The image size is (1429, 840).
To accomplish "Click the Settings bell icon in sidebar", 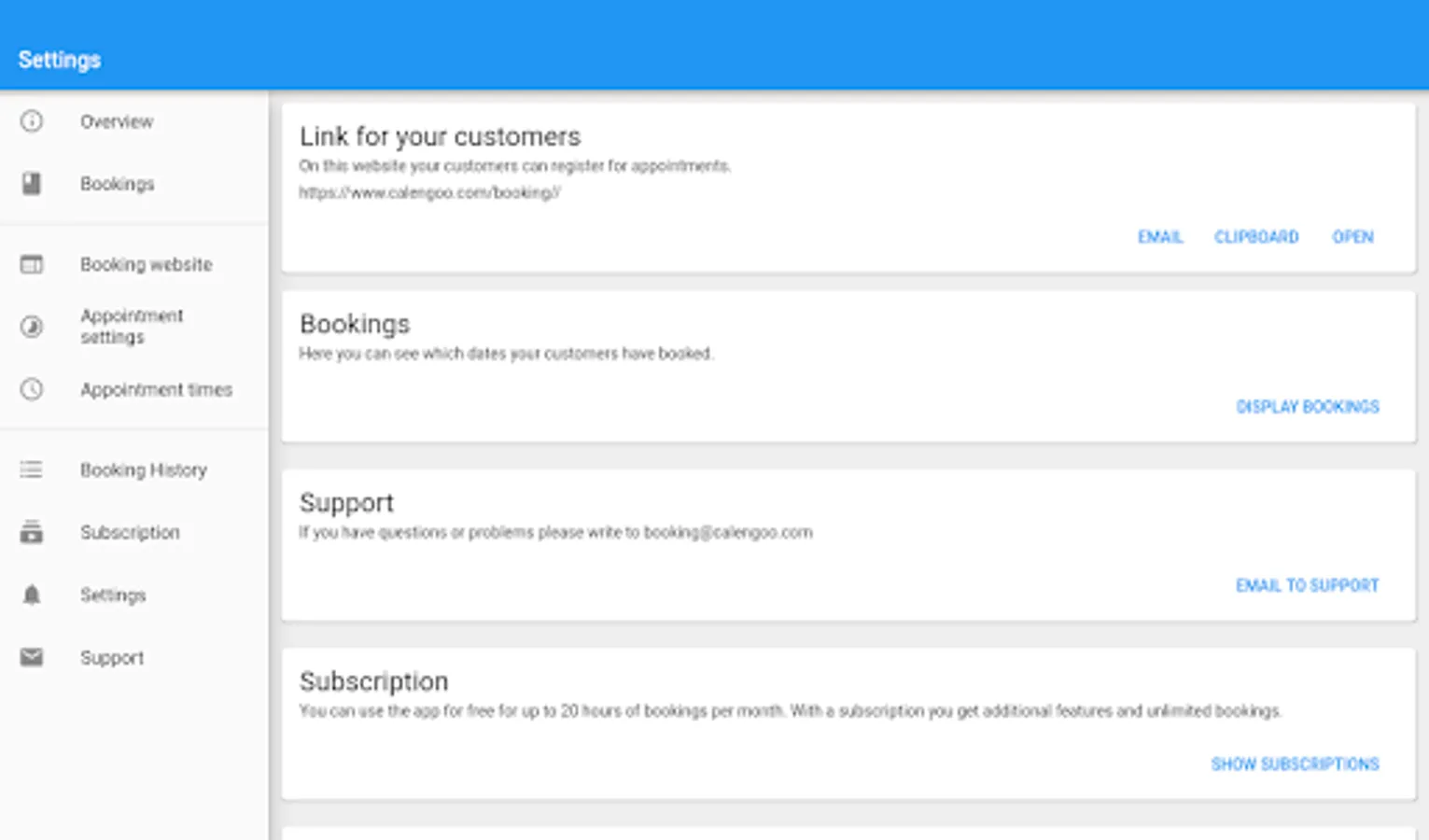I will [x=32, y=595].
